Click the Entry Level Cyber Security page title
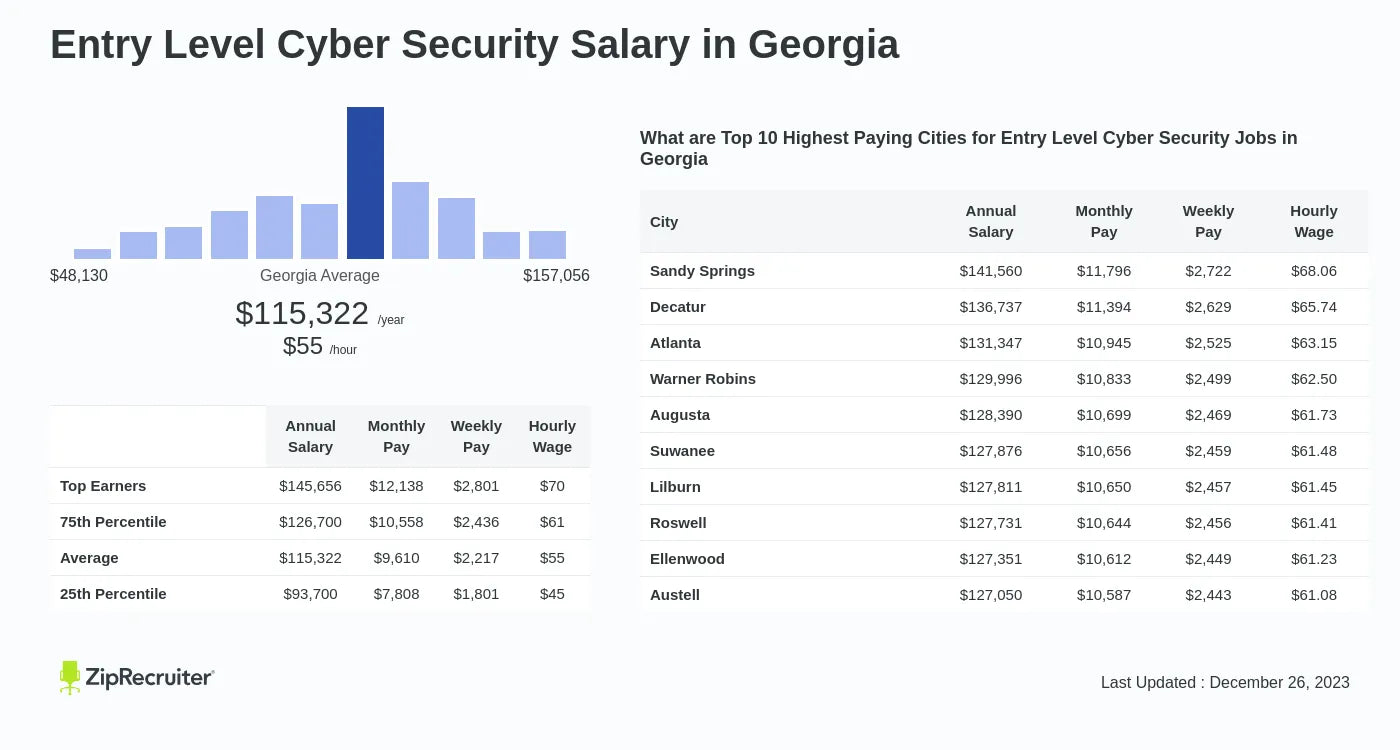This screenshot has height=750, width=1400. [x=474, y=45]
